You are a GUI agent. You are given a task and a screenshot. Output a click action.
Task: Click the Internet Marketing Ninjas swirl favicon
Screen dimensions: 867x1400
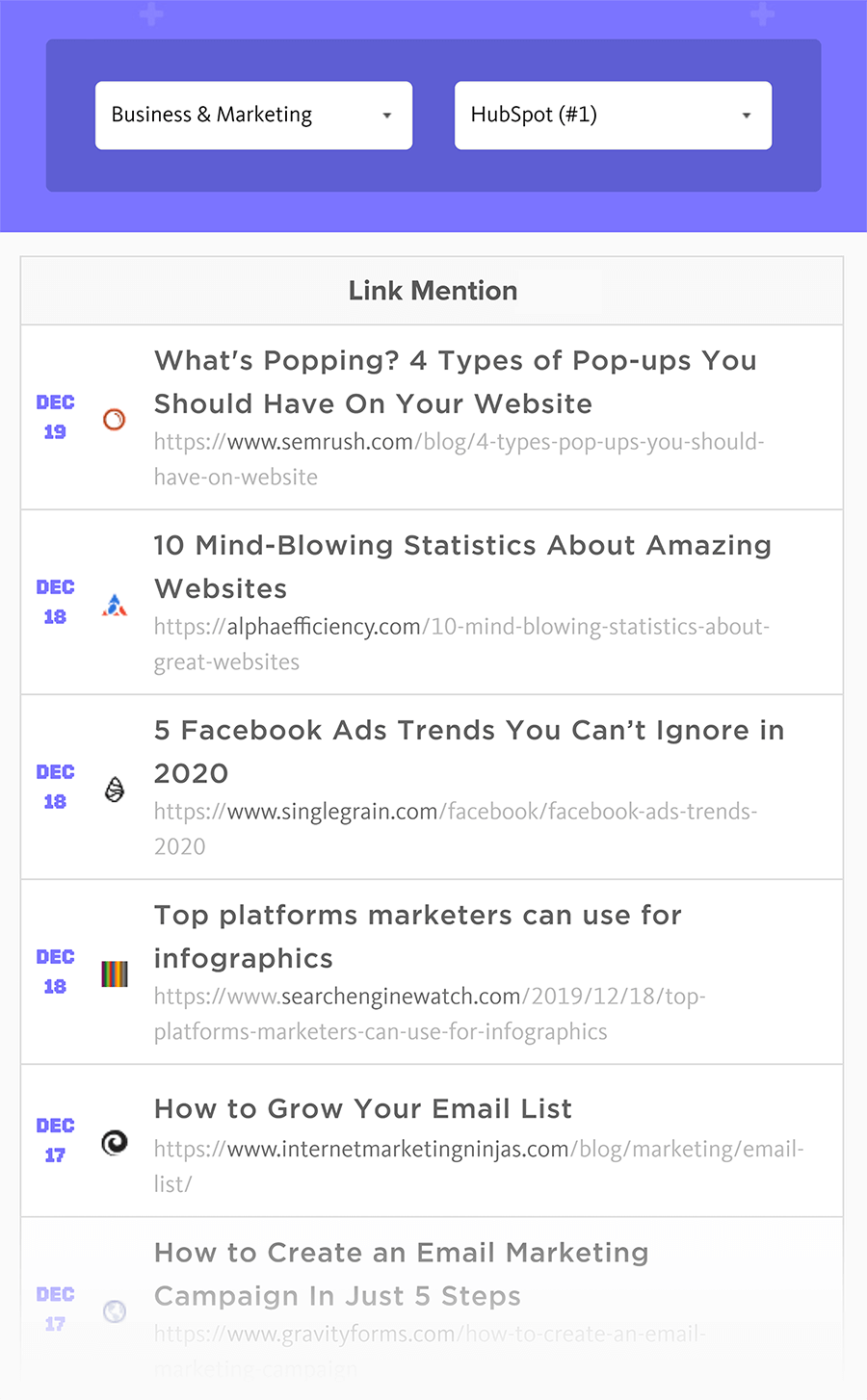[x=115, y=1142]
